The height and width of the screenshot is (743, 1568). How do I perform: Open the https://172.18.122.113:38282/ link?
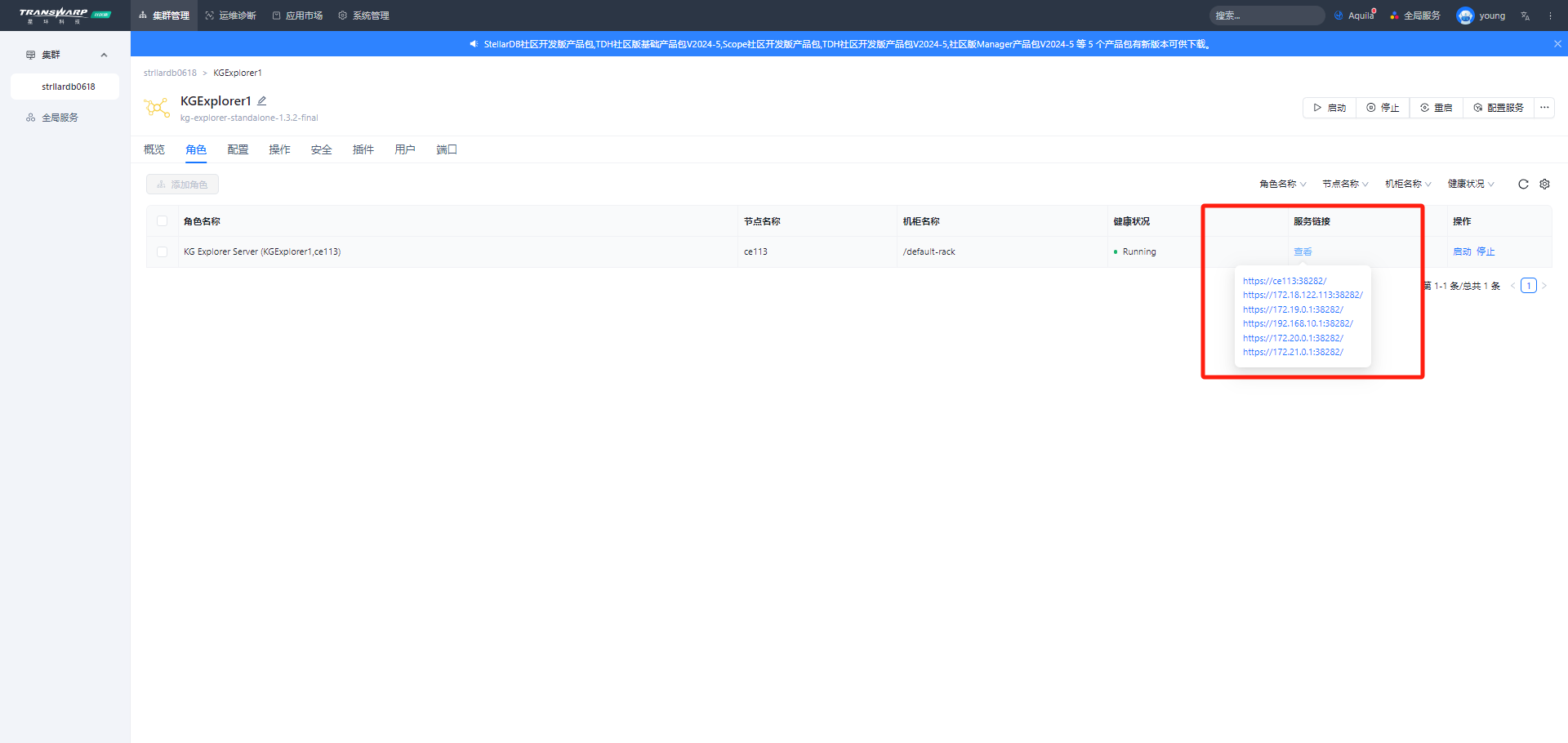point(1303,295)
